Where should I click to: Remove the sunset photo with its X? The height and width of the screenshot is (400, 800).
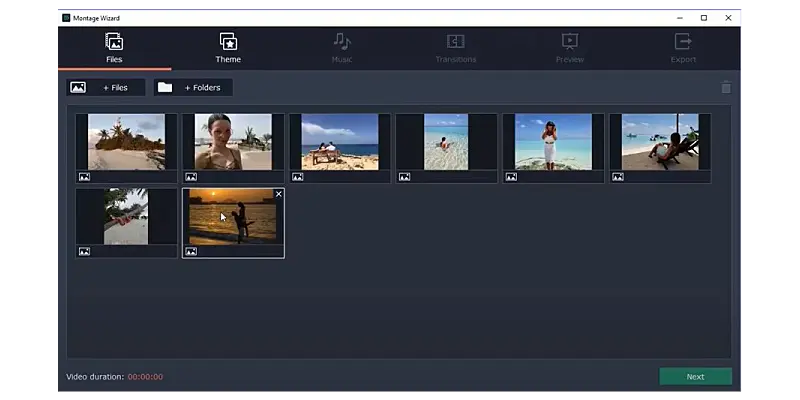(279, 194)
